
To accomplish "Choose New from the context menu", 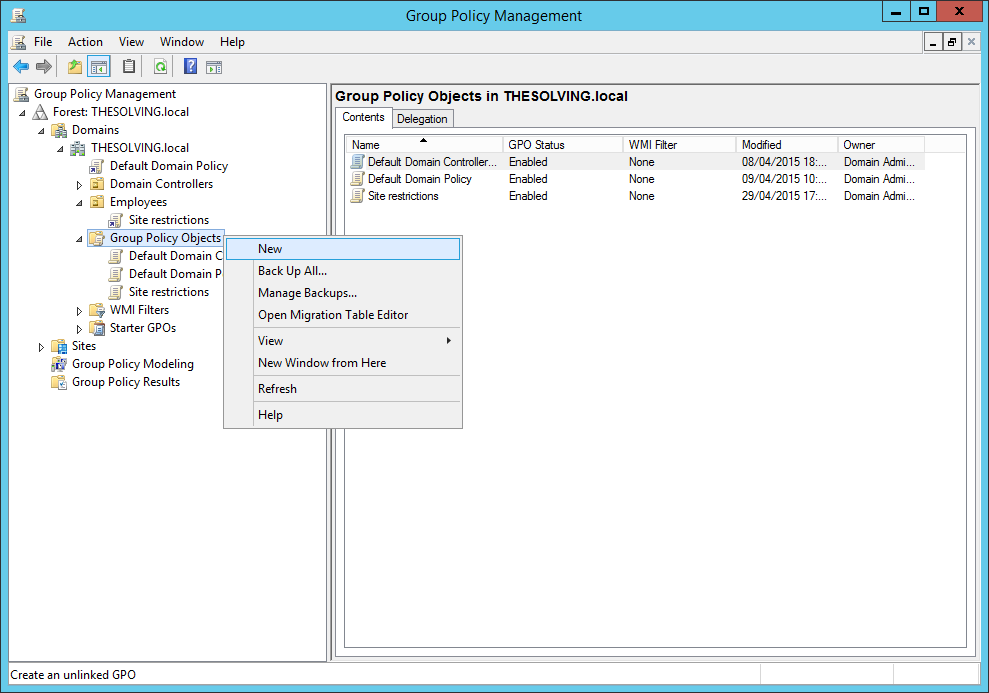I will click(342, 249).
